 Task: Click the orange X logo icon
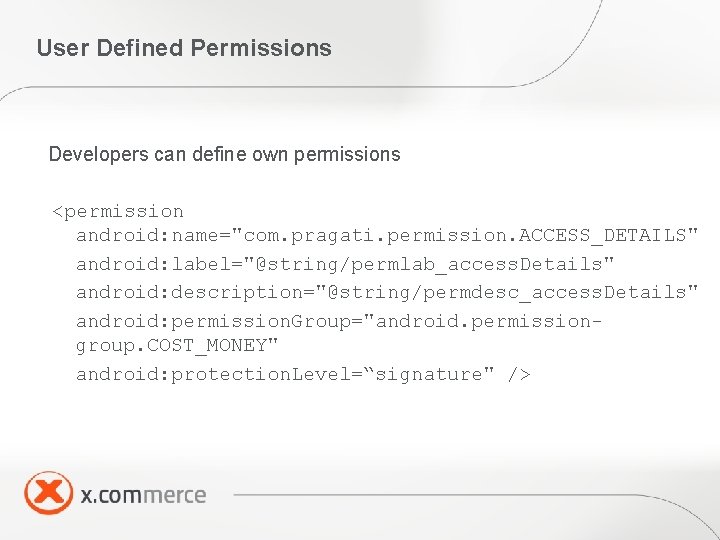(49, 492)
